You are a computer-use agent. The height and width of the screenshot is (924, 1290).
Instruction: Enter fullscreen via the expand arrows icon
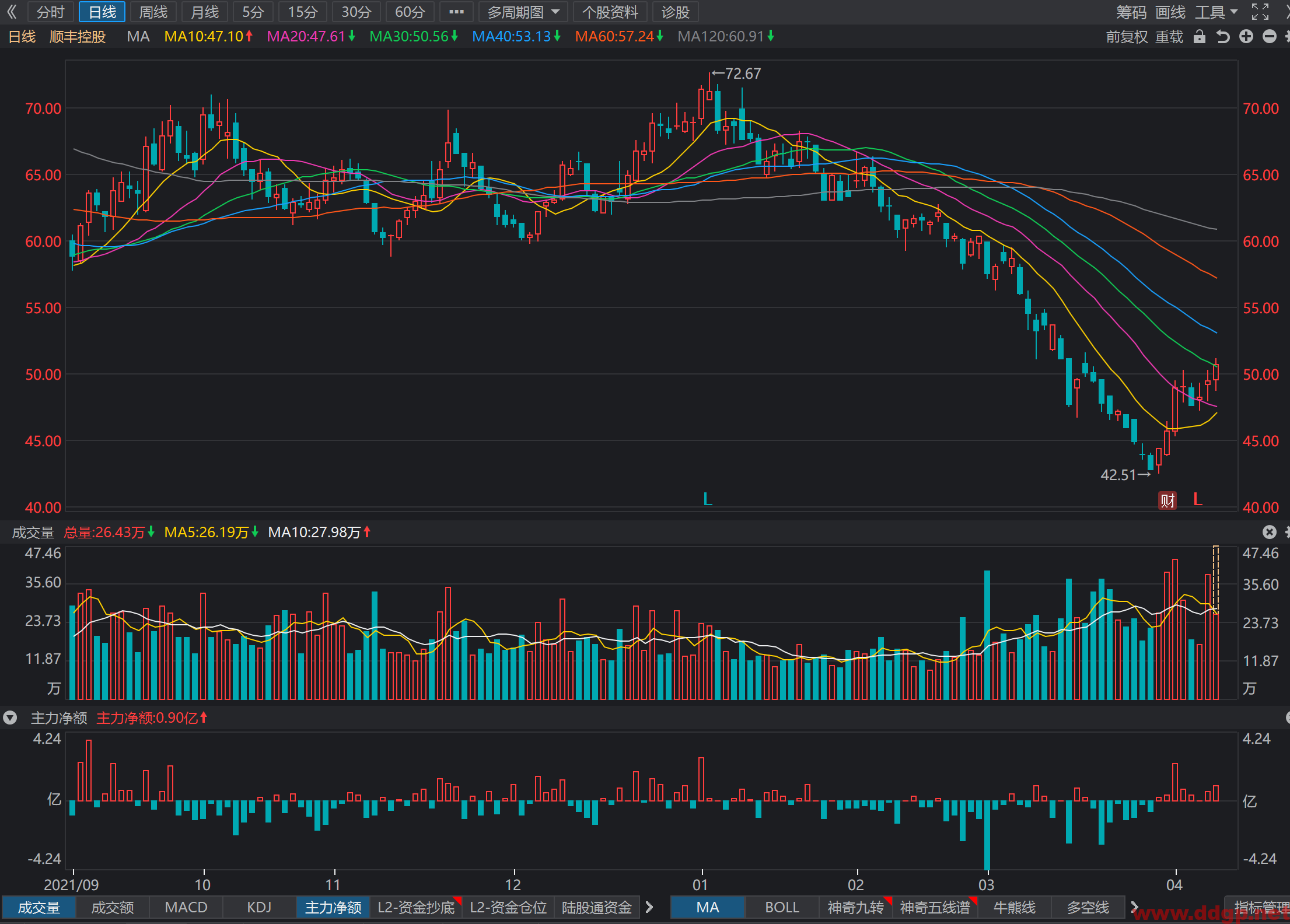point(1260,12)
